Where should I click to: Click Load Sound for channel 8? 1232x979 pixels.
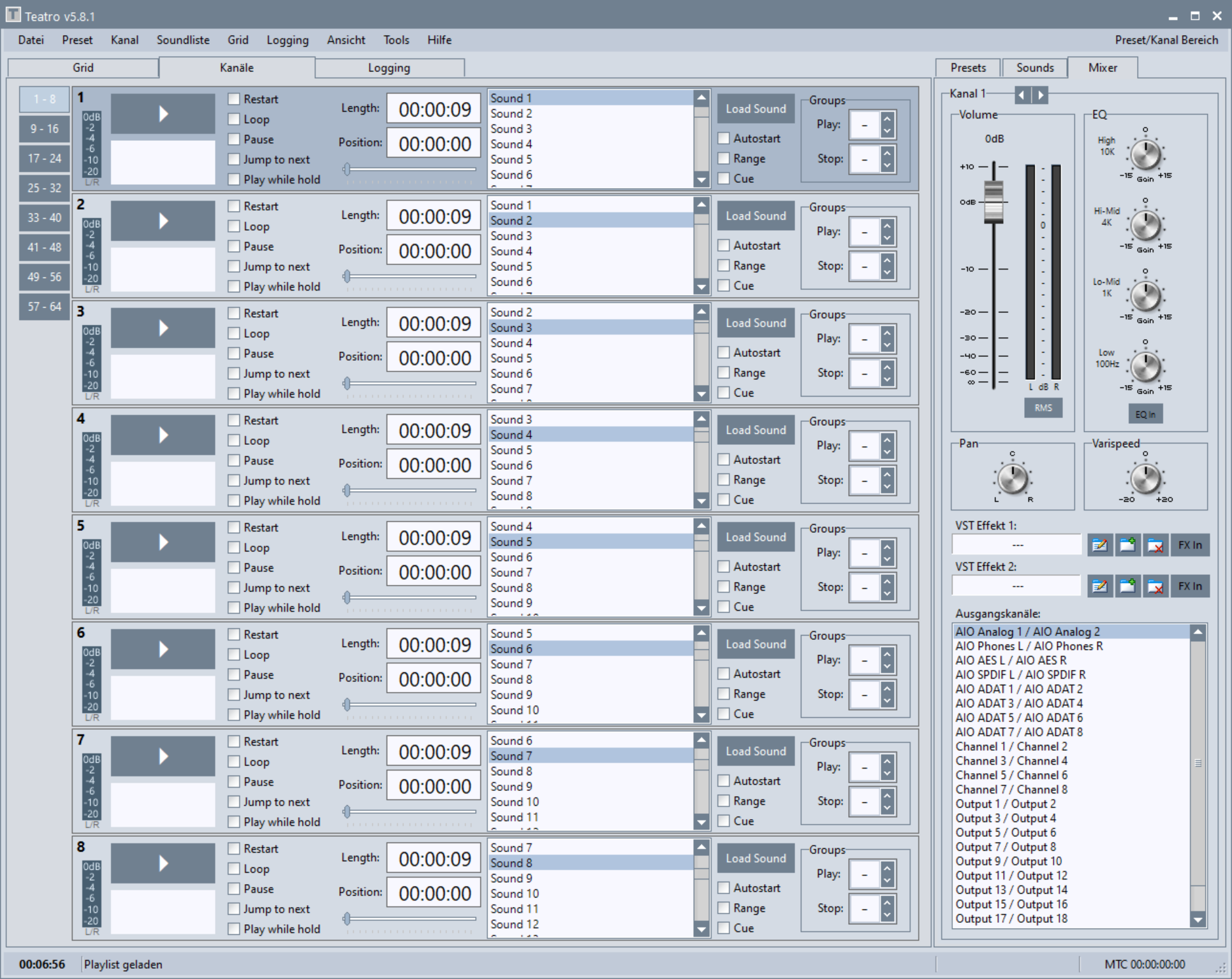coord(756,859)
